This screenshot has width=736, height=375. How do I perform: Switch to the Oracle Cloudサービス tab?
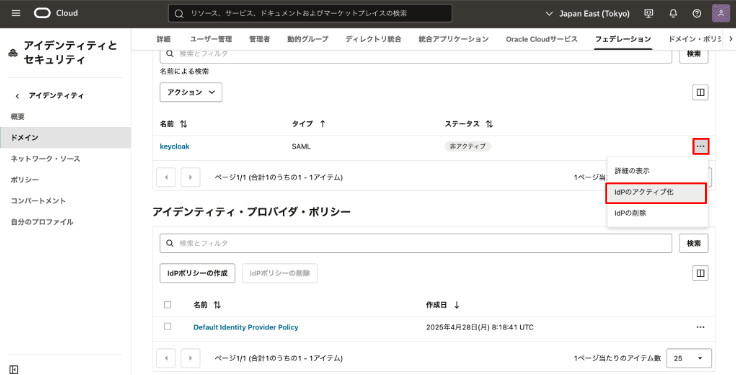point(542,39)
